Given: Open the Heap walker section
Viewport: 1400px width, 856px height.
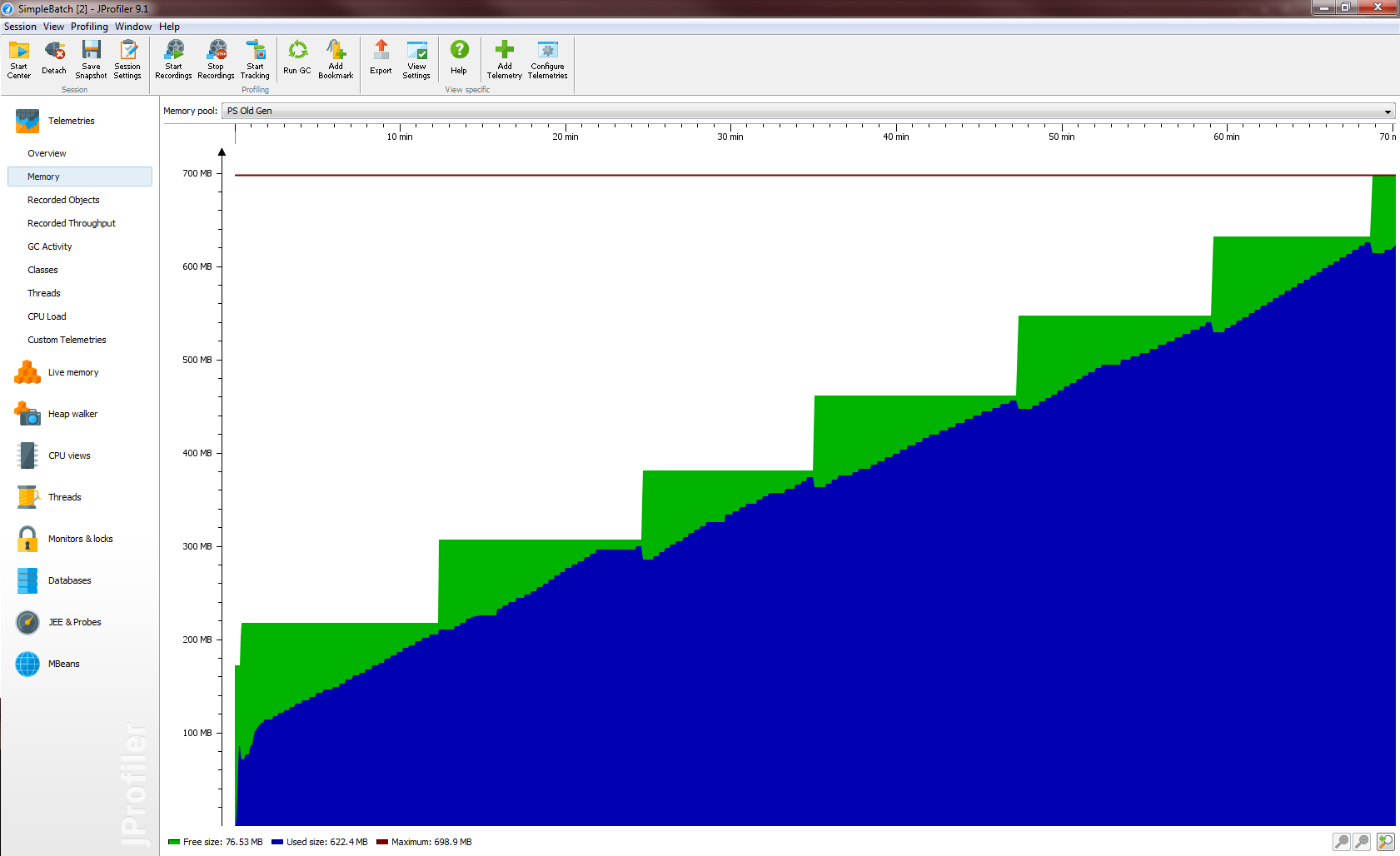Looking at the screenshot, I should pos(72,414).
